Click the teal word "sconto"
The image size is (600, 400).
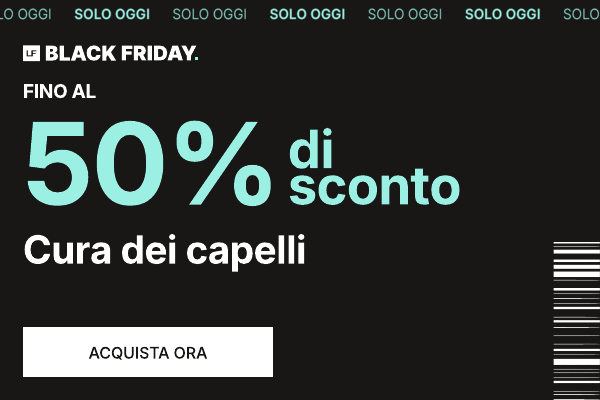point(374,185)
